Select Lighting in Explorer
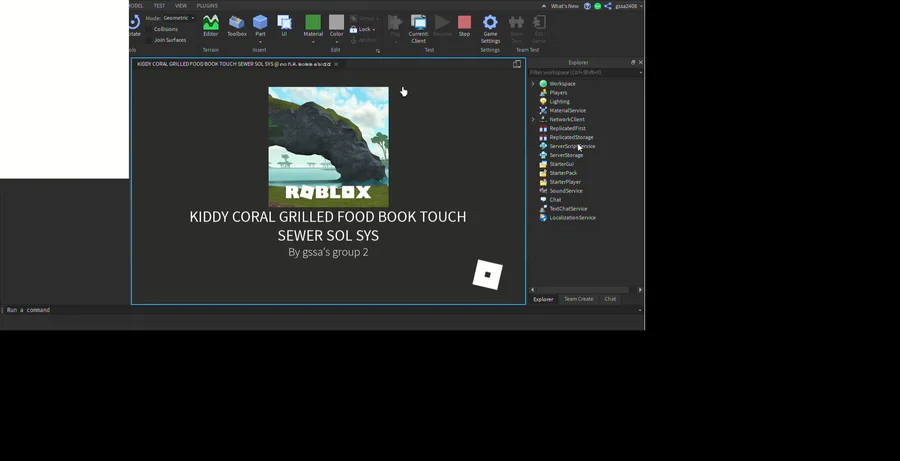 pos(559,102)
